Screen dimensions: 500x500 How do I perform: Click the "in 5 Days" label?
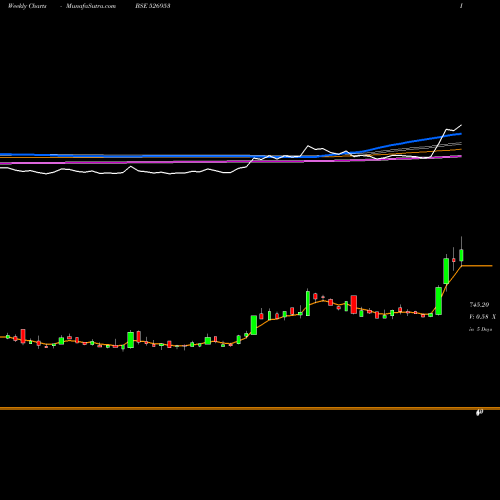(x=481, y=329)
